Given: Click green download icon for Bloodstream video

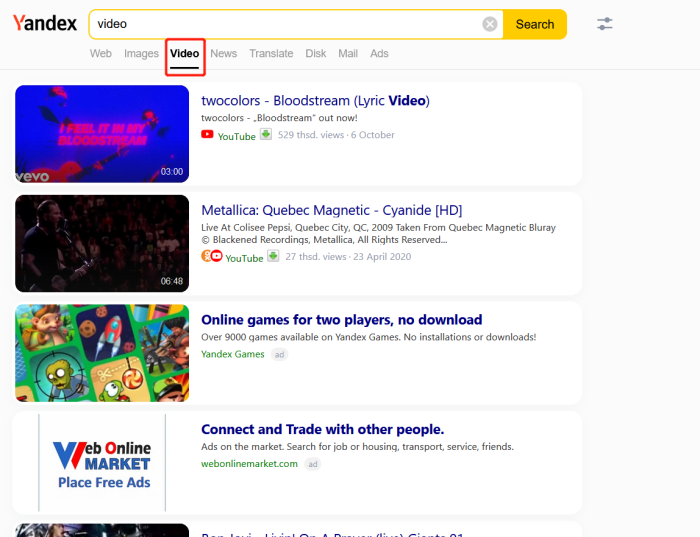Looking at the screenshot, I should [266, 134].
